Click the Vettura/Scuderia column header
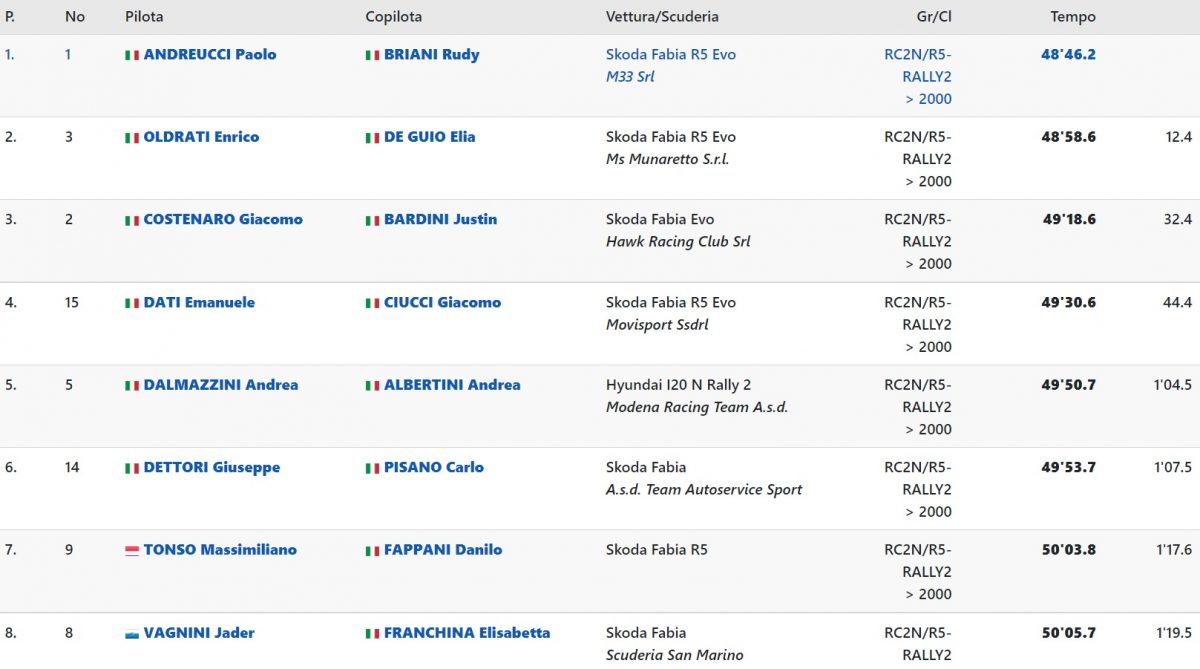 point(662,17)
